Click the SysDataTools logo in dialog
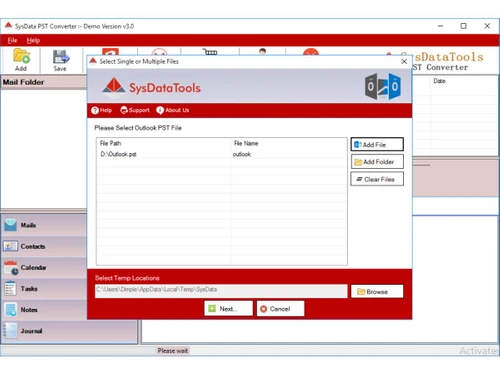Viewport: 500px width, 375px height. pos(152,88)
